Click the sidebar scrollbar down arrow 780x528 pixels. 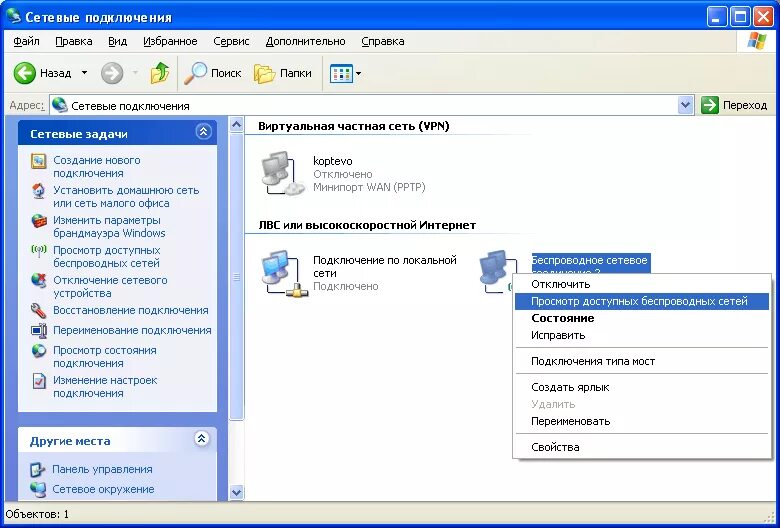click(237, 493)
